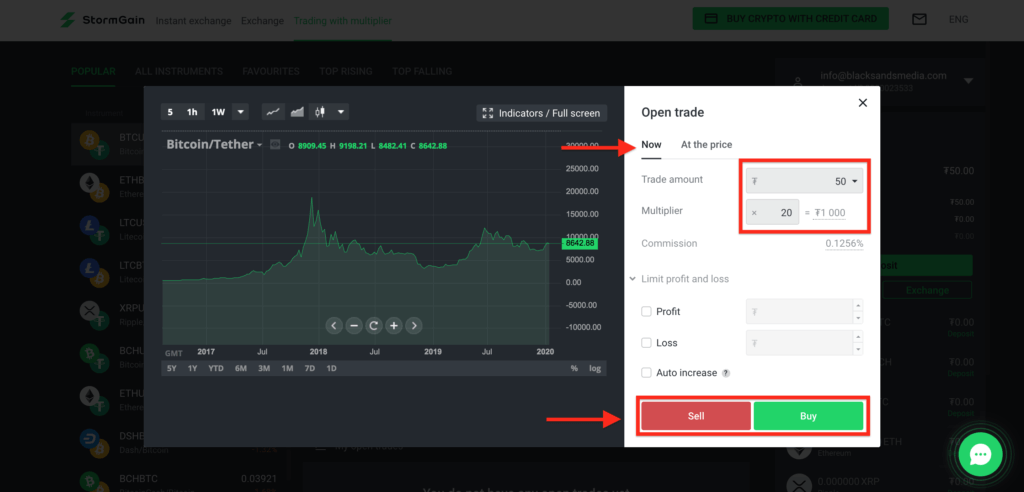Open the Trade amount dropdown

(x=805, y=181)
